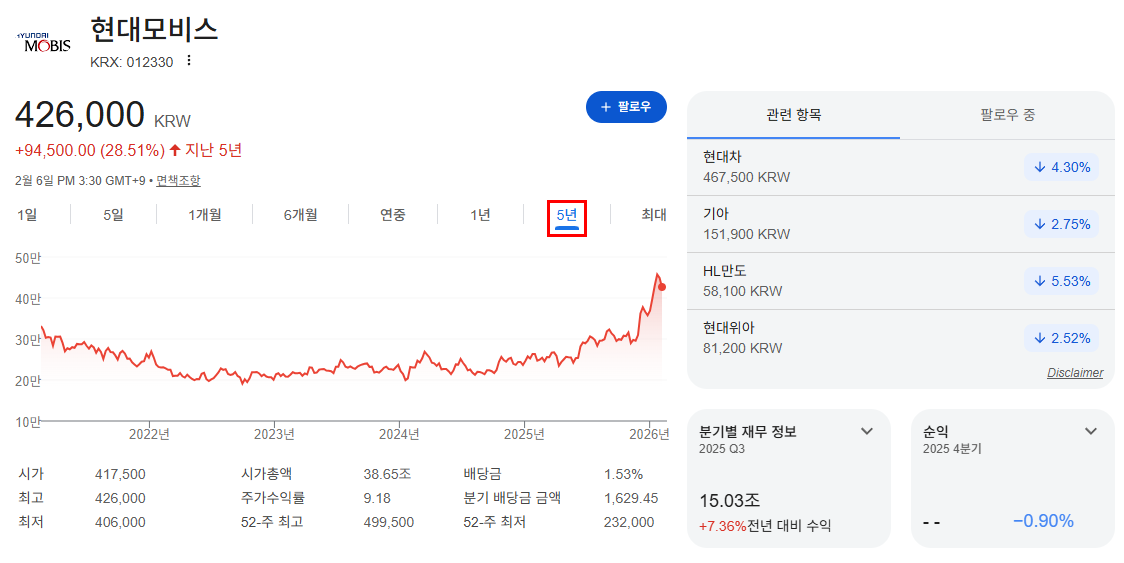Viewport: 1124px width, 563px height.
Task: Select the 5년 time range tab
Action: 566,217
